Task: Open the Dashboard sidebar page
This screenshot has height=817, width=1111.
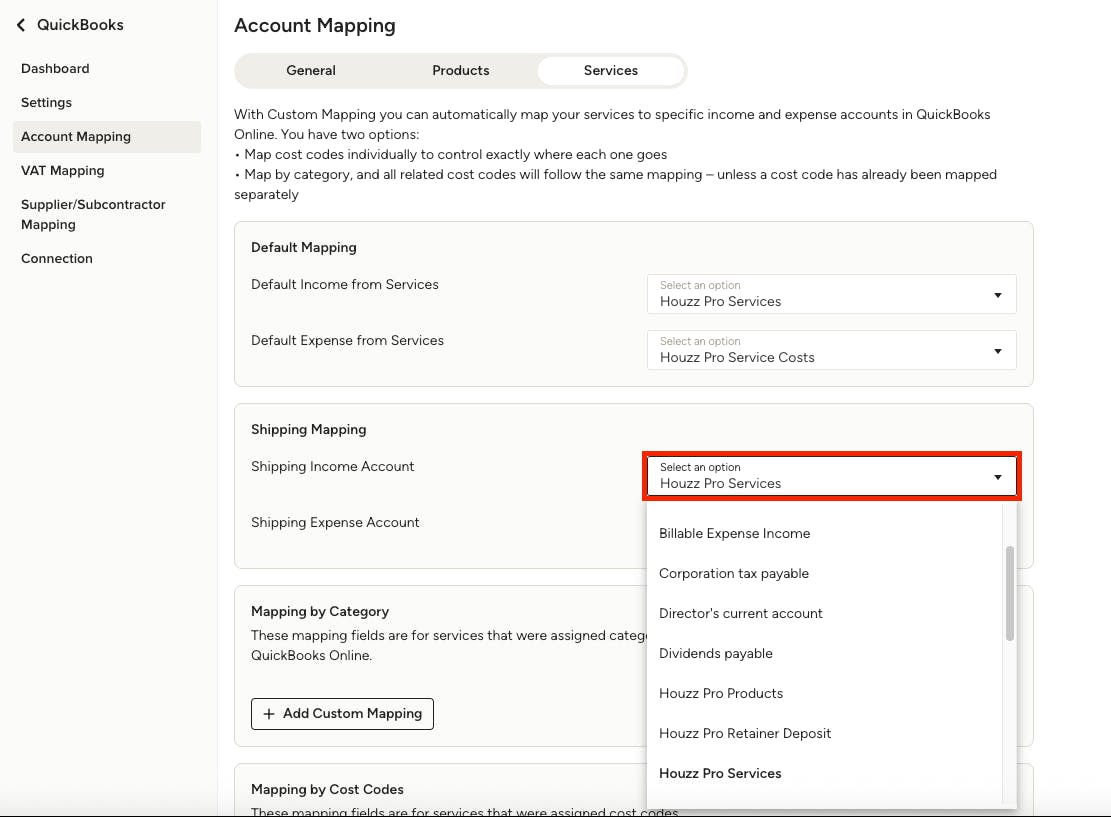Action: coord(55,69)
